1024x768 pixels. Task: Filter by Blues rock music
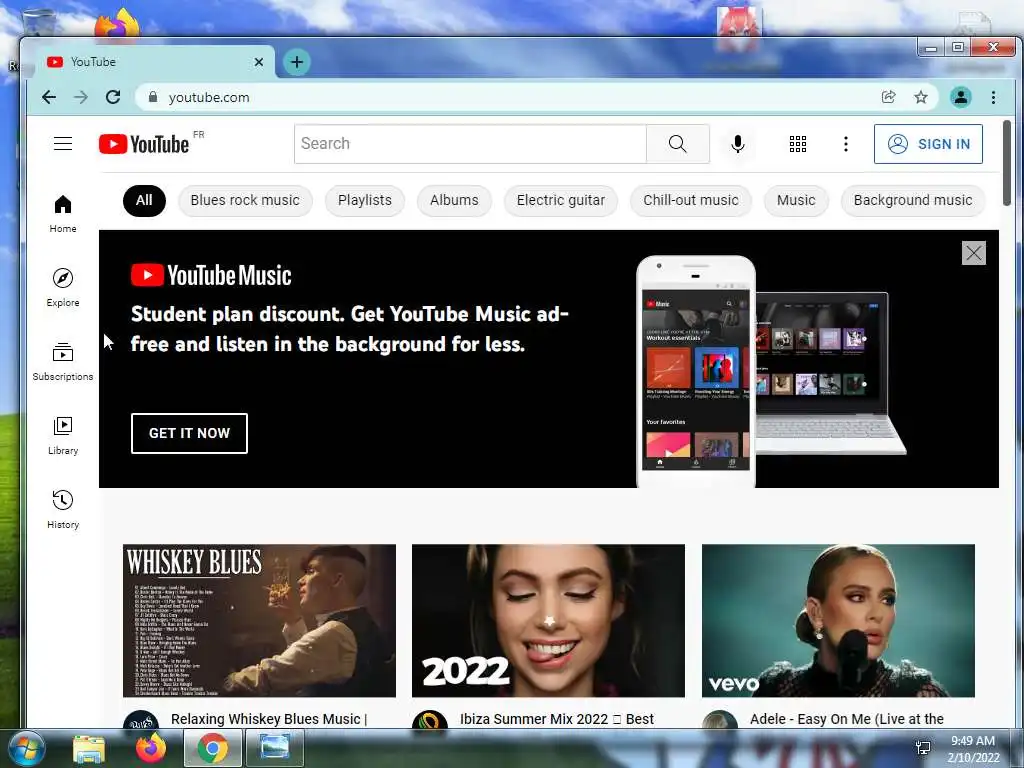click(245, 200)
